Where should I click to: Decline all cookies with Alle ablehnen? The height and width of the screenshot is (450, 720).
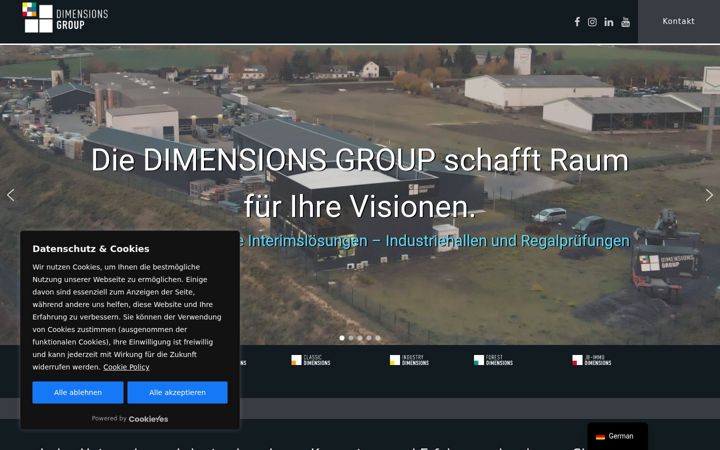coord(78,393)
